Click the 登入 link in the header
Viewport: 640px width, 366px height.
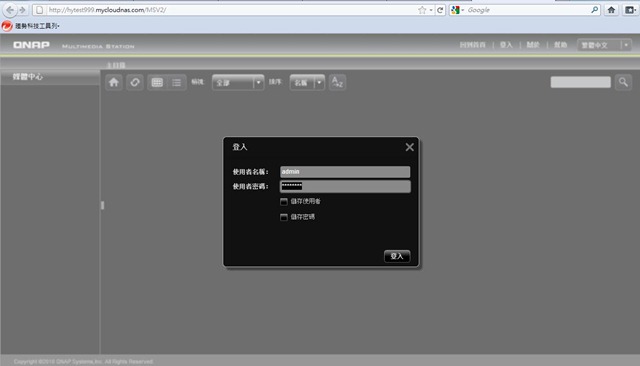coord(506,45)
